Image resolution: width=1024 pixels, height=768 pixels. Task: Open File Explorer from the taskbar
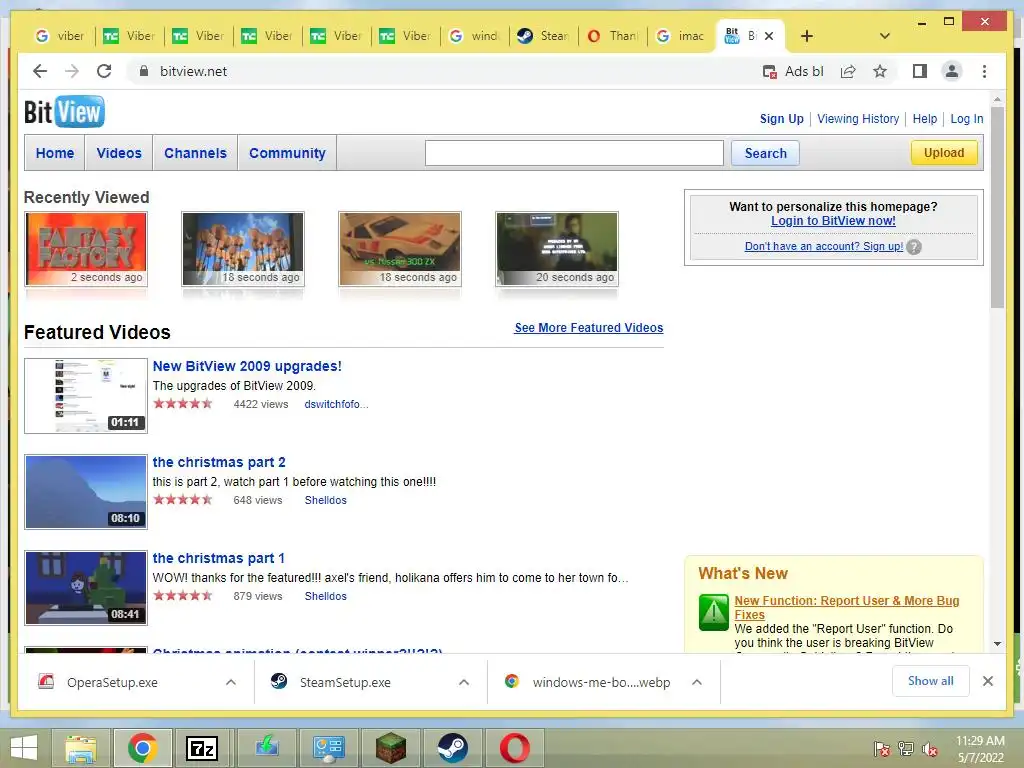click(x=81, y=748)
